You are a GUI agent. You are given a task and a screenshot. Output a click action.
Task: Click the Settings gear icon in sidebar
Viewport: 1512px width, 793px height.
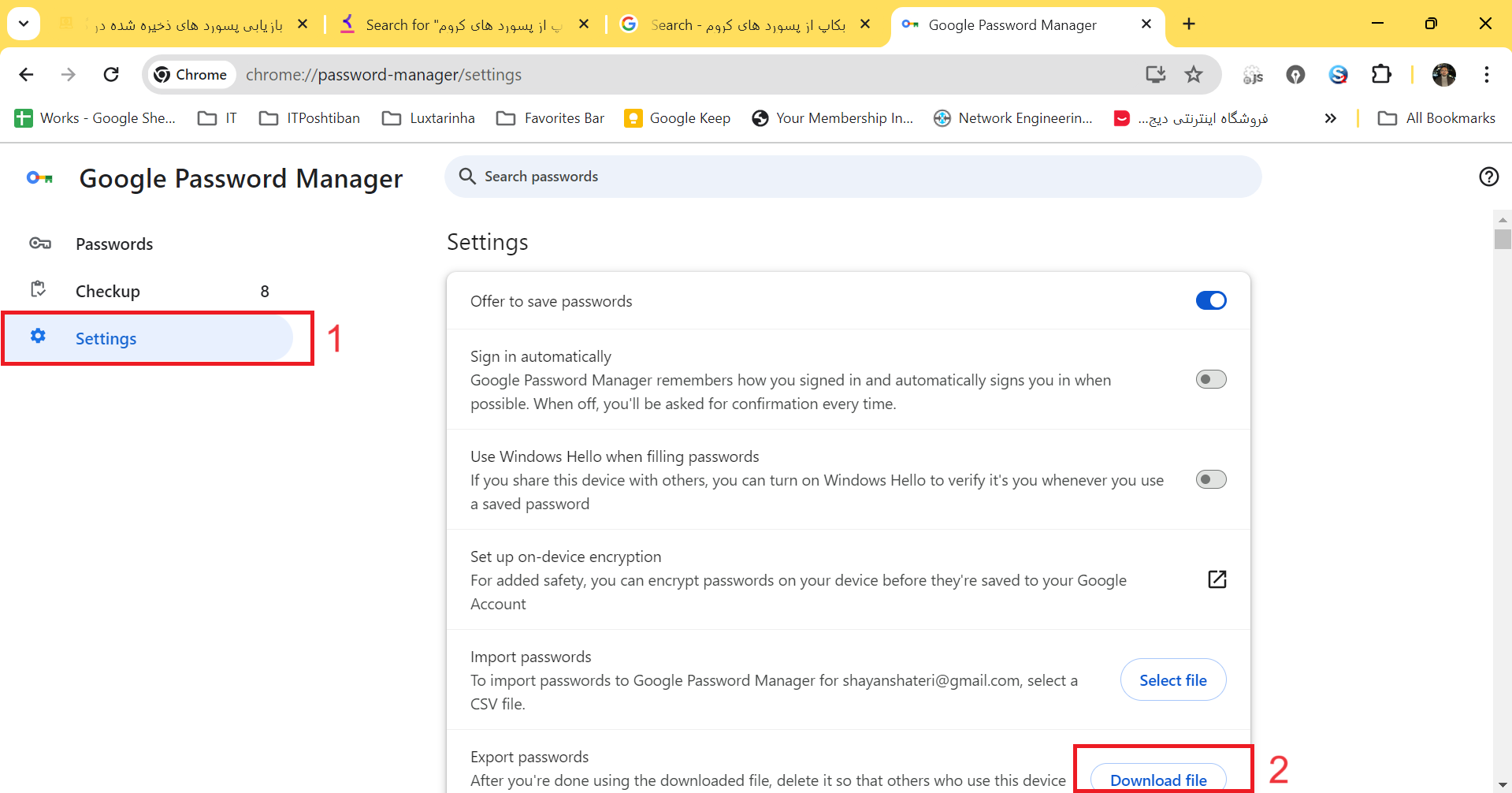click(x=38, y=337)
